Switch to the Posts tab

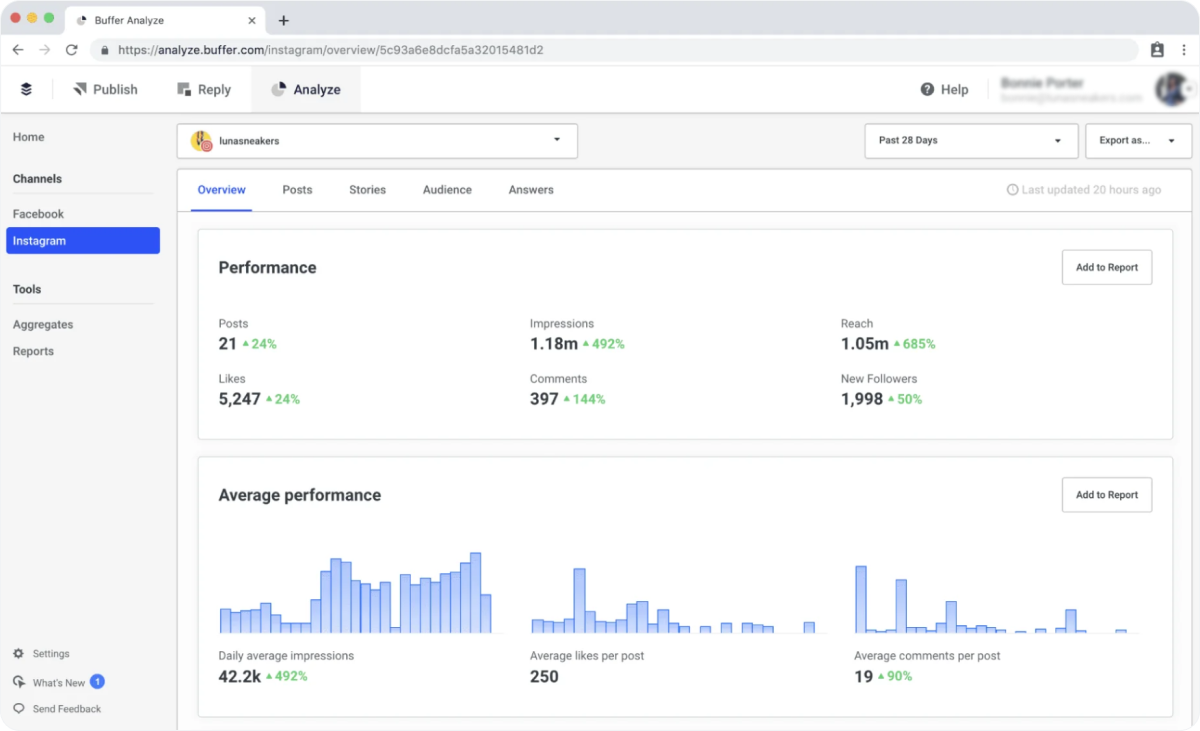coord(297,190)
